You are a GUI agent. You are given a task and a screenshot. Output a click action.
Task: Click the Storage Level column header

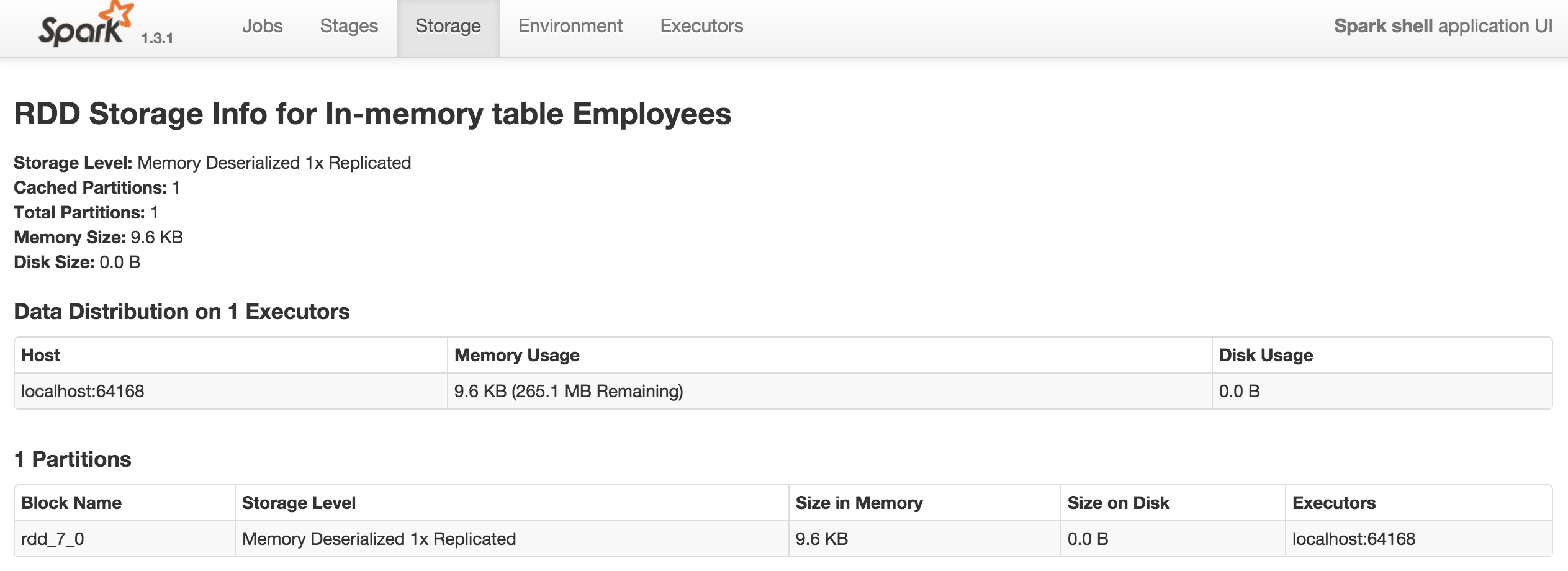click(x=299, y=503)
